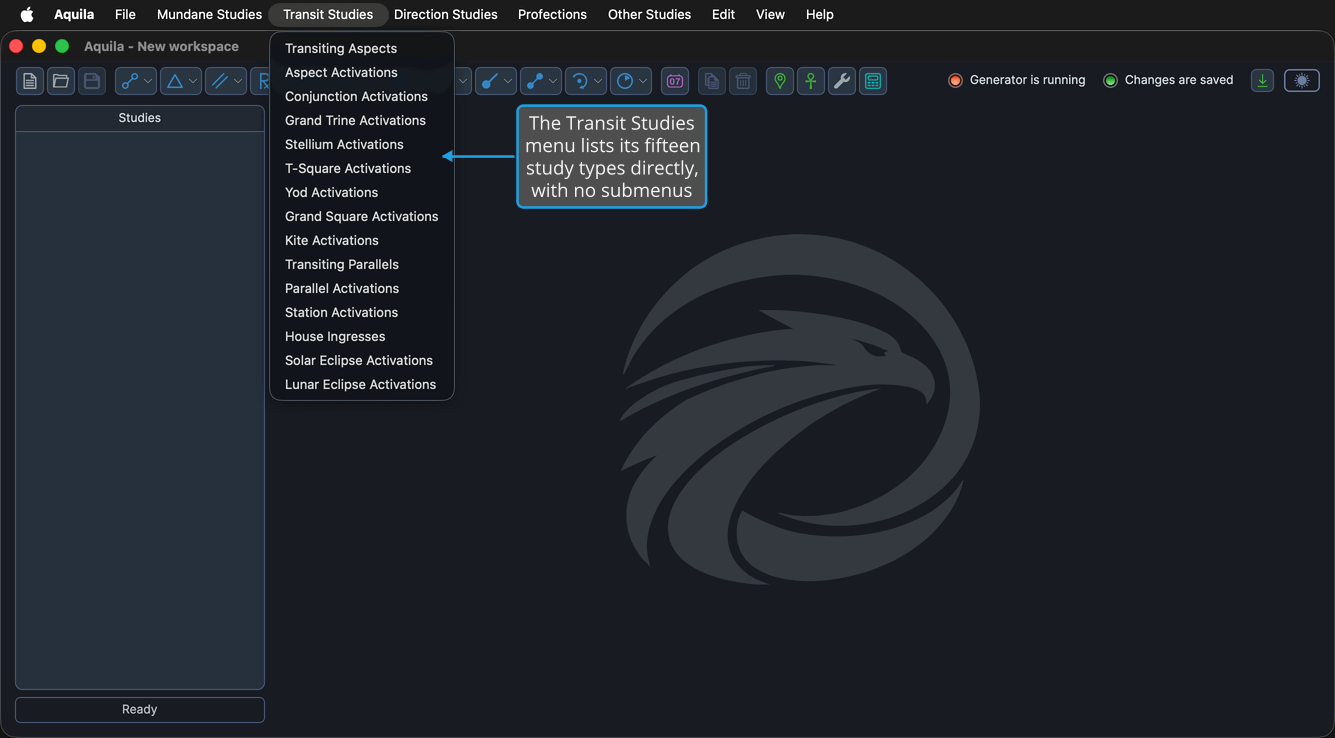Click the Studies panel header

tap(140, 118)
